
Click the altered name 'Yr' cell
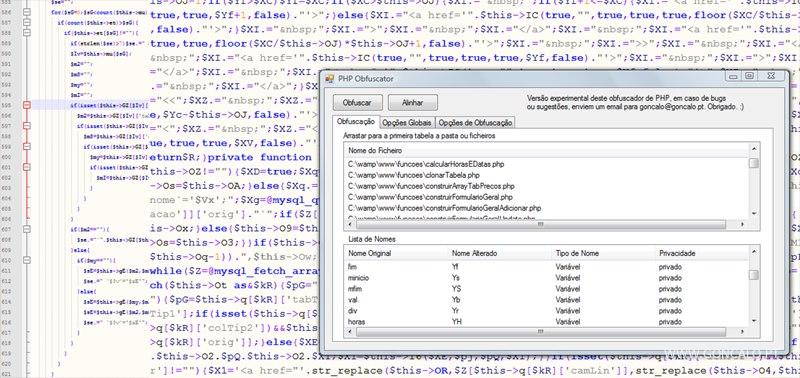[455, 311]
